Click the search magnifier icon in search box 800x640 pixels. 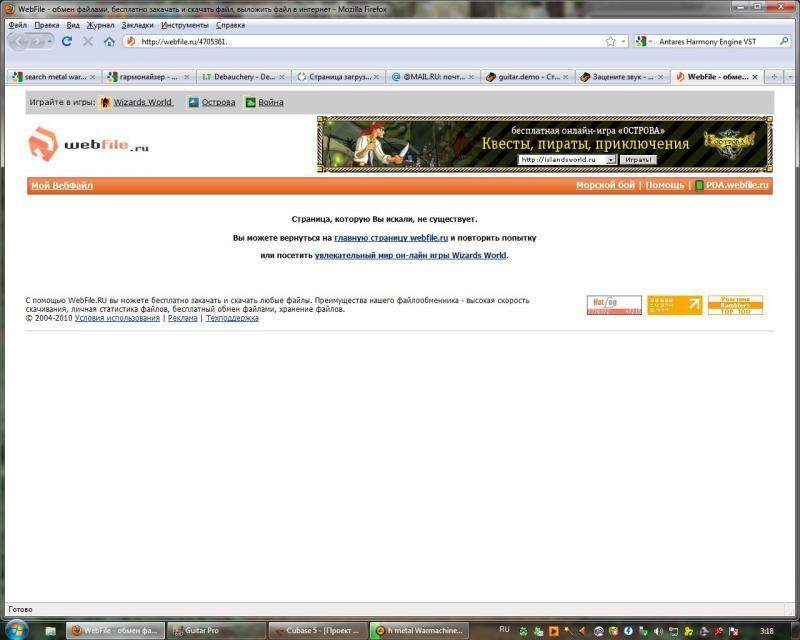[x=787, y=42]
